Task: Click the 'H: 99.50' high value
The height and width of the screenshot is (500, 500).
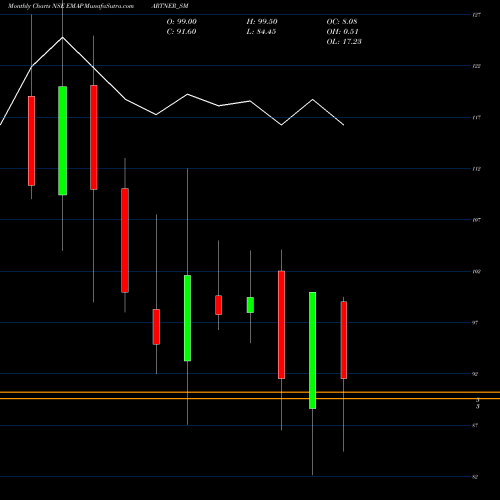Action: click(262, 21)
